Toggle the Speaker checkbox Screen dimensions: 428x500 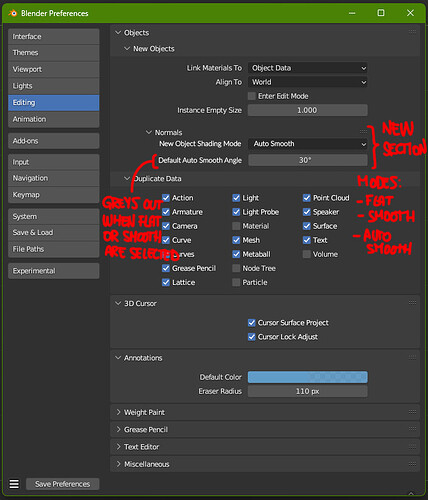(307, 212)
